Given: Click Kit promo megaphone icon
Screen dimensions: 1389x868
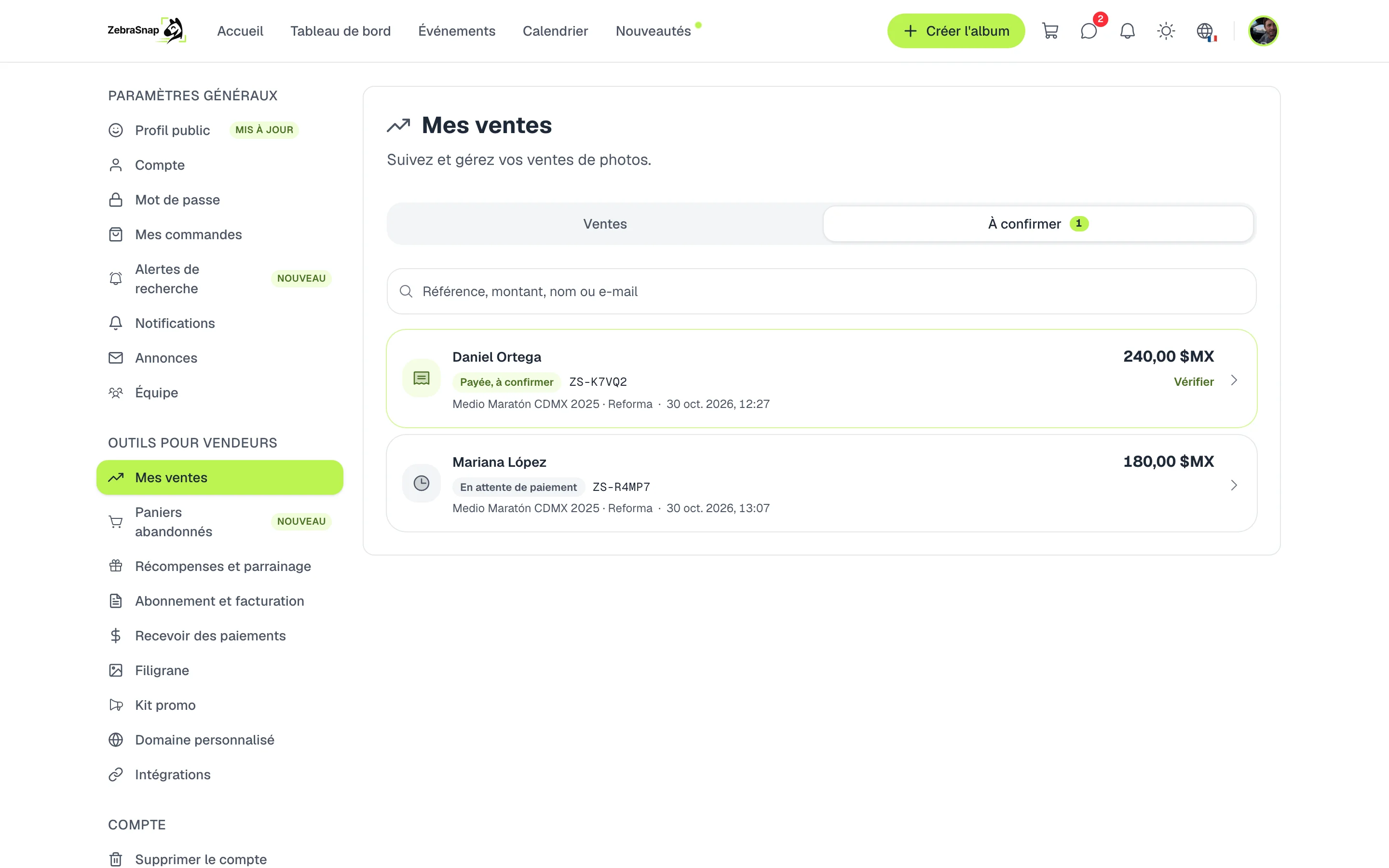Looking at the screenshot, I should click(x=115, y=705).
